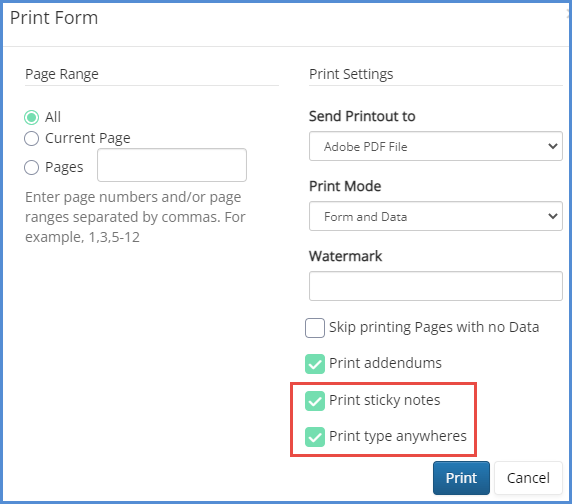Screen dimensions: 572x504
Task: Click the Skip printing Pages label text
Action: tap(434, 327)
